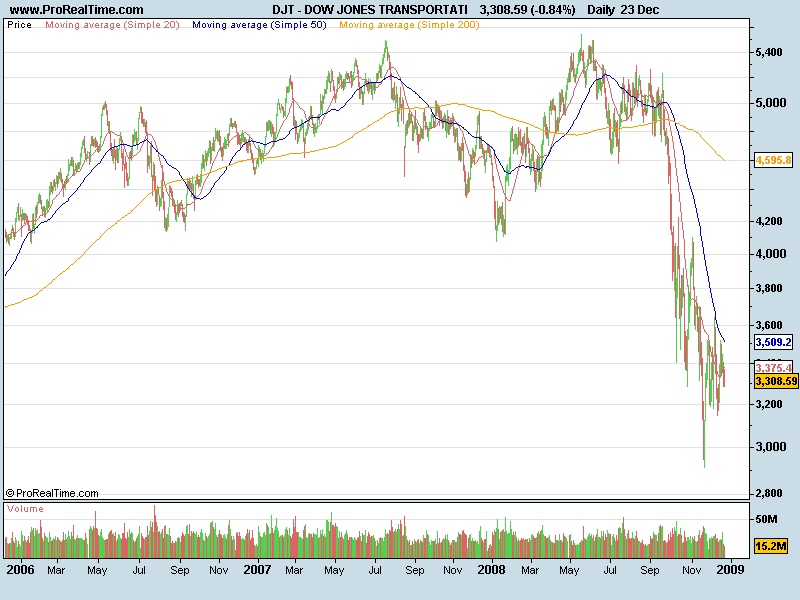Click the 5,000 price axis label

(x=770, y=103)
